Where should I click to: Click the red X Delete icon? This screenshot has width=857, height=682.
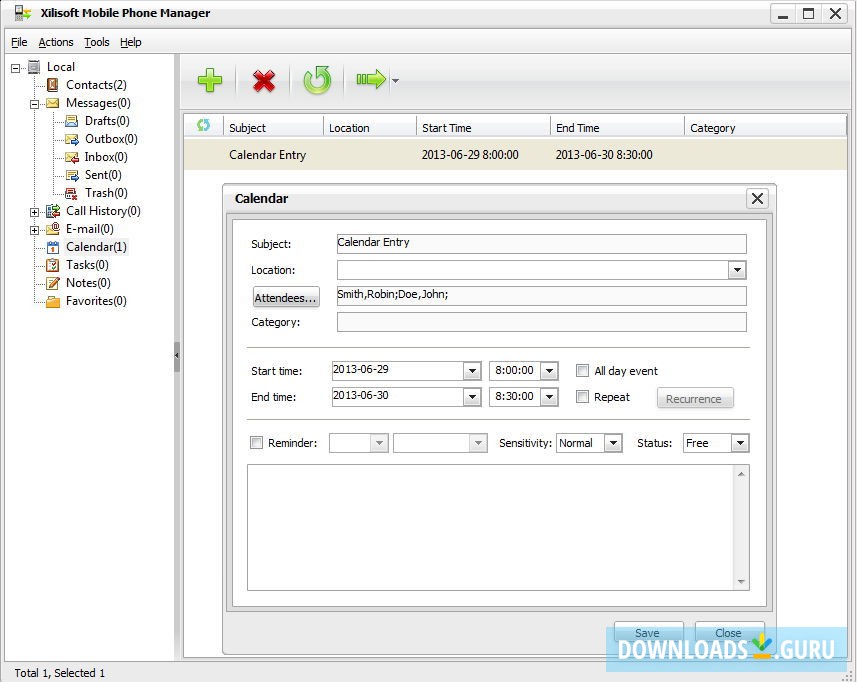[x=264, y=81]
